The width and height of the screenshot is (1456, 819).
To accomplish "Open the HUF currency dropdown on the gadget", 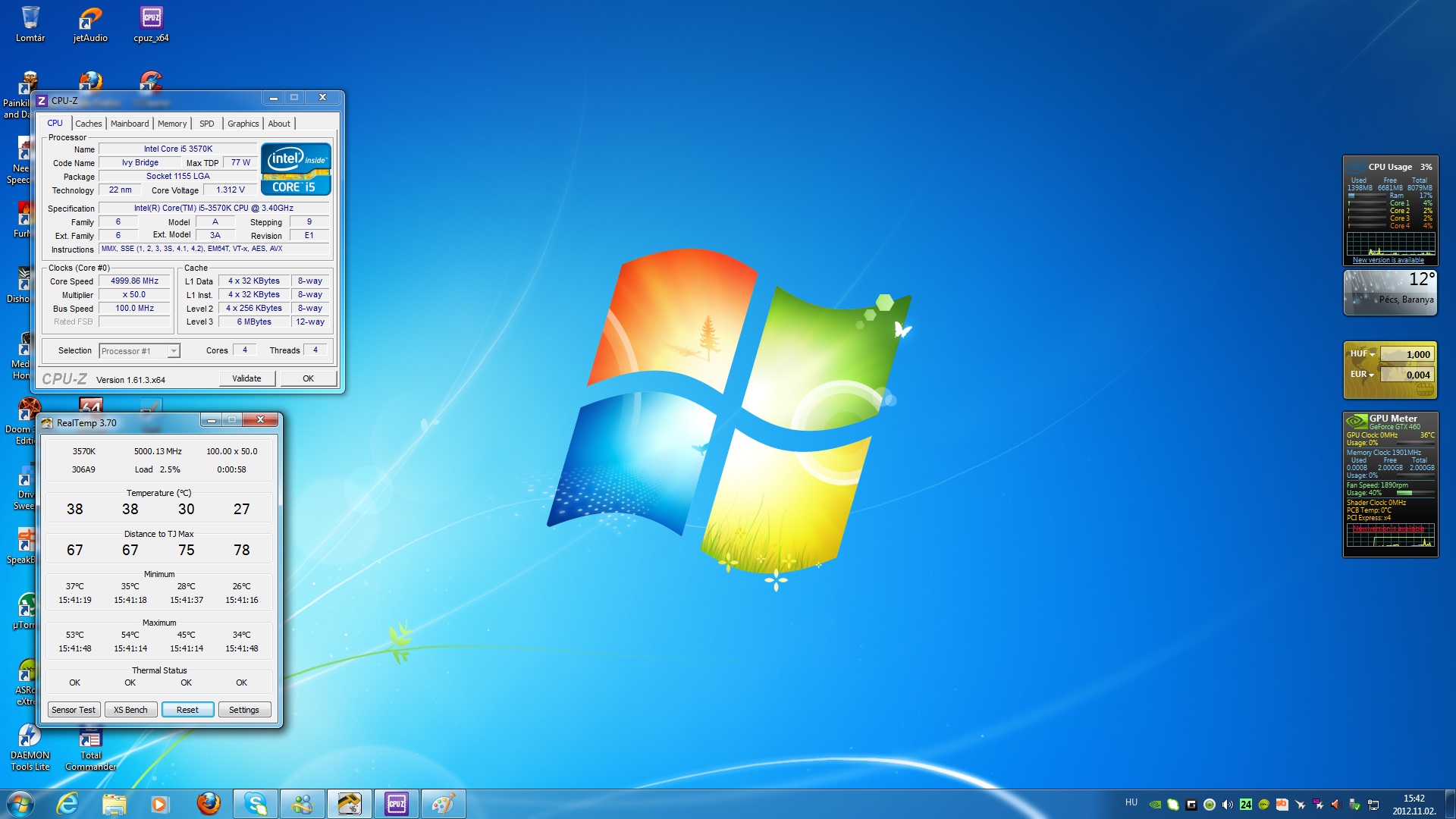I will [1362, 354].
